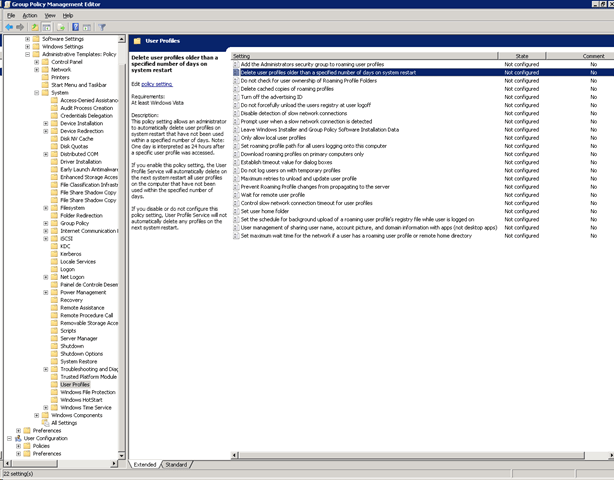Switch to the Standard tab

pos(176,464)
